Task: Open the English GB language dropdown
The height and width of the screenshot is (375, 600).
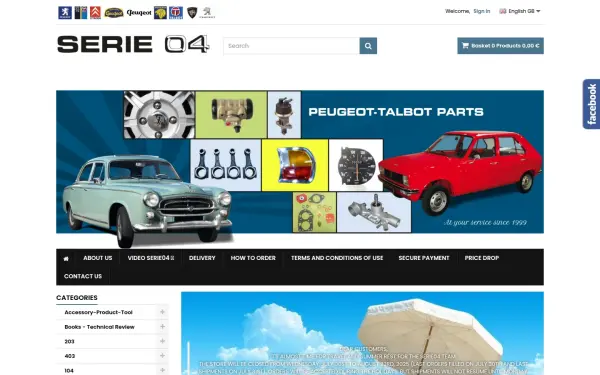Action: coord(520,11)
